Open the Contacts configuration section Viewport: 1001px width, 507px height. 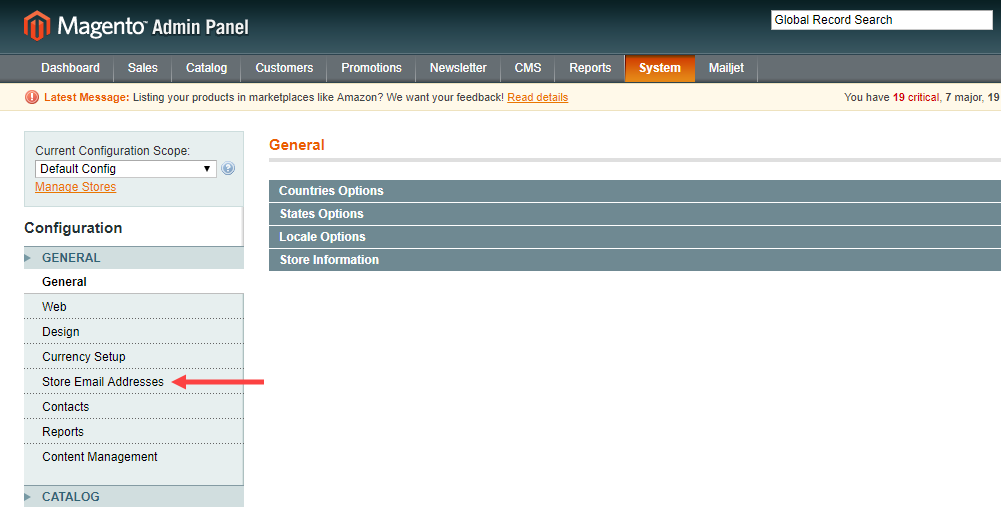tap(134, 406)
